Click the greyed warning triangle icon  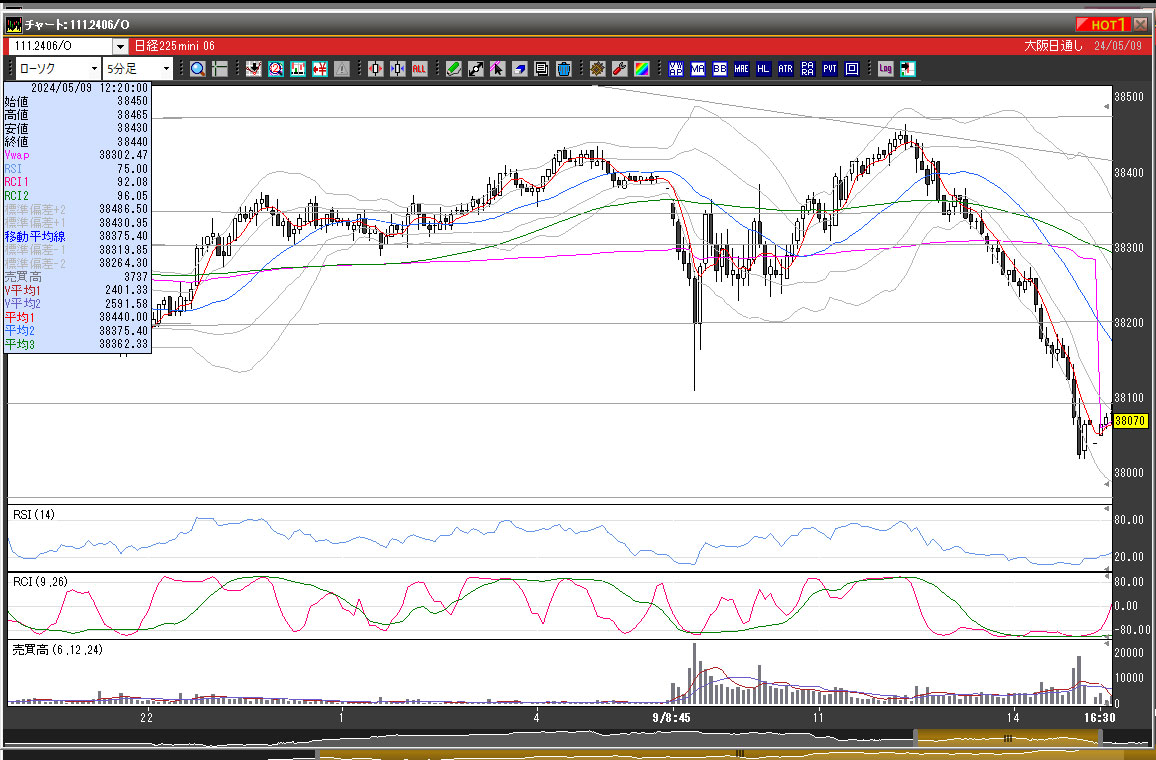(x=342, y=69)
